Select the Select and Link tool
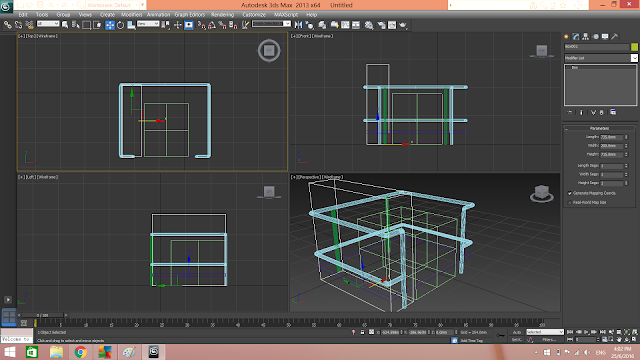 (7, 25)
